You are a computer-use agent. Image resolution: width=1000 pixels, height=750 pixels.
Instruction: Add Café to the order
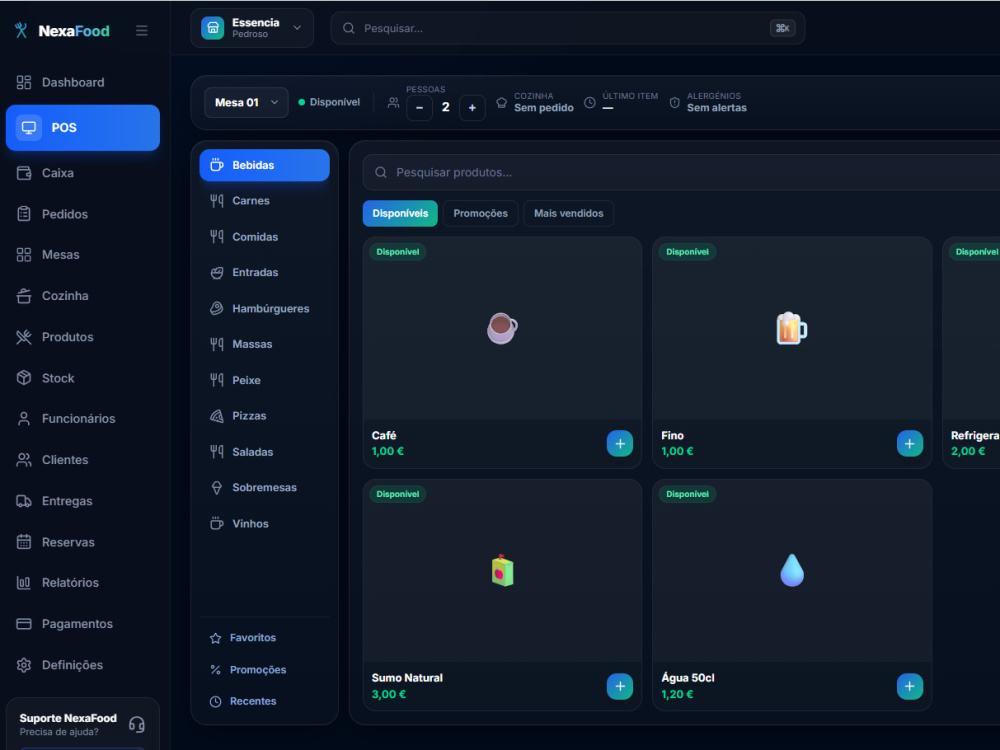point(620,444)
